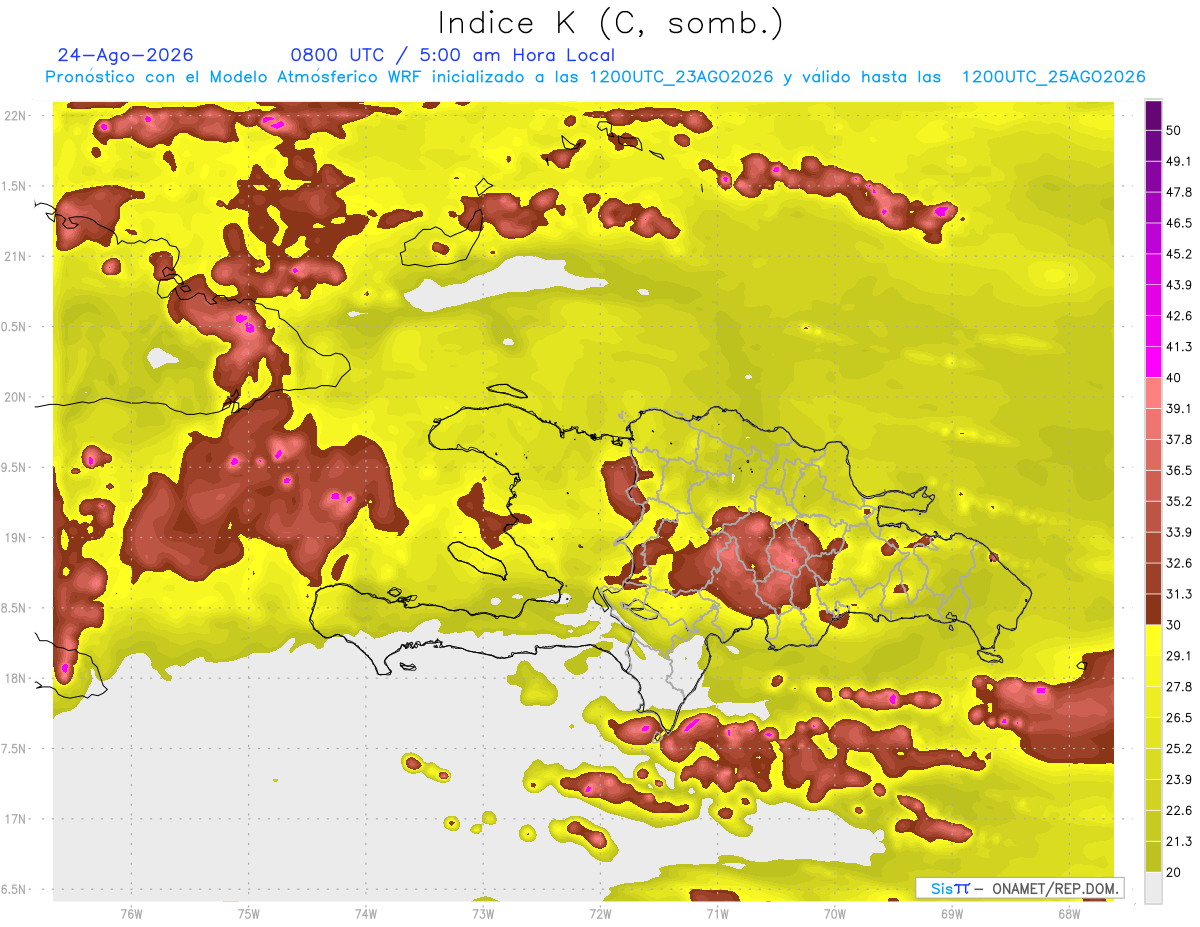Screen dimensions: 1200x927
Task: Click the 22N latitude axis label
Action: [x=15, y=115]
